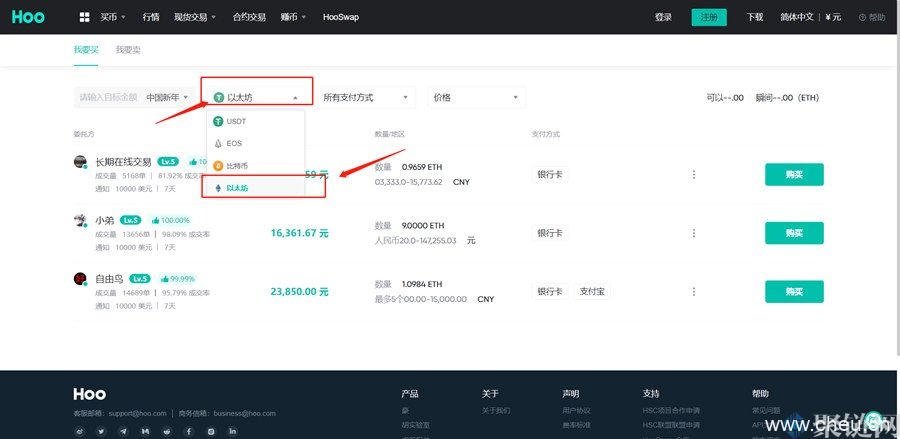
Task: Expand the 所有支付方式 payment dropdown
Action: (x=367, y=97)
